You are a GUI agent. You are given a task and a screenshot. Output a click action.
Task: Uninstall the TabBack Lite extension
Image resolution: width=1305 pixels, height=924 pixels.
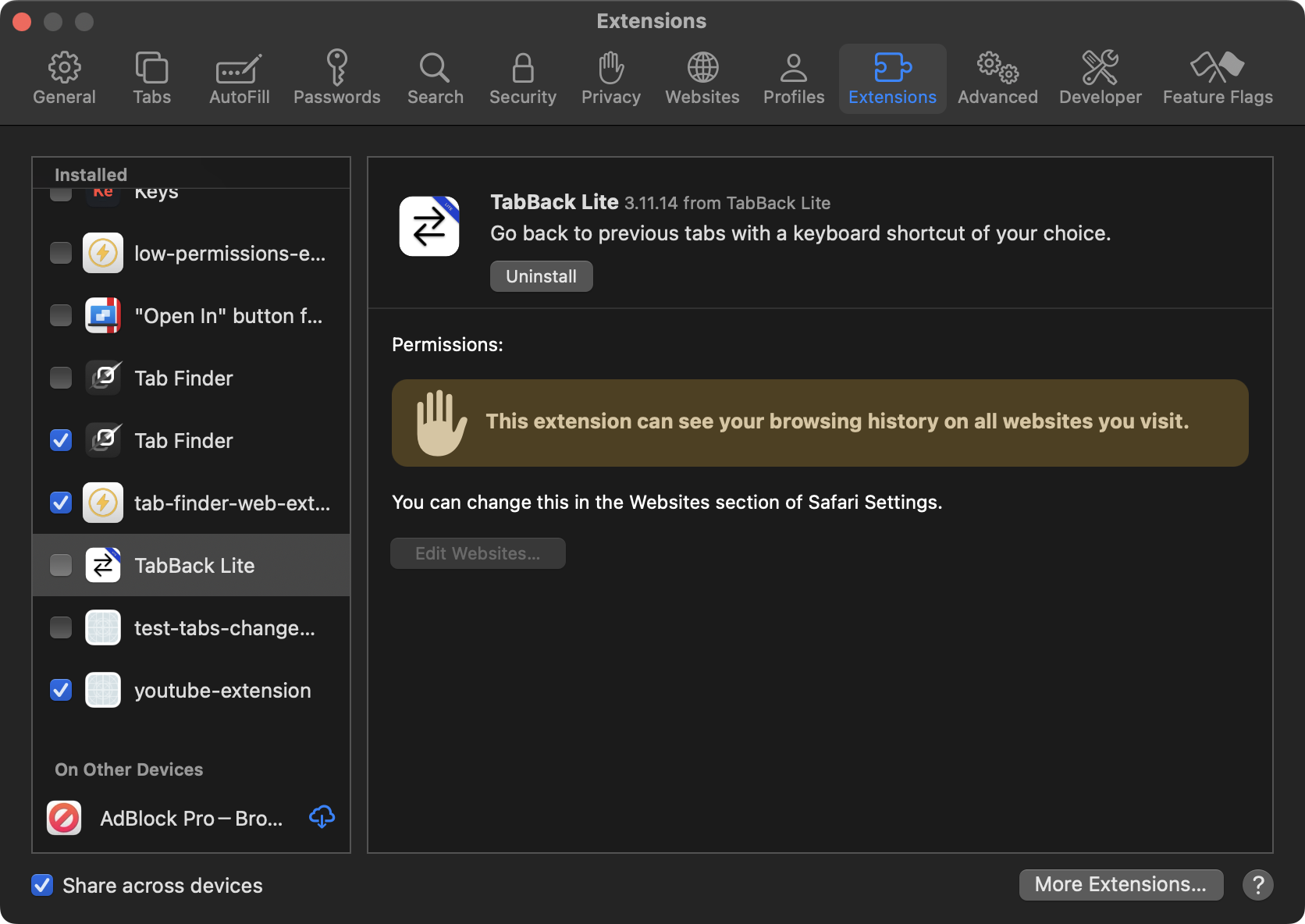click(x=541, y=276)
